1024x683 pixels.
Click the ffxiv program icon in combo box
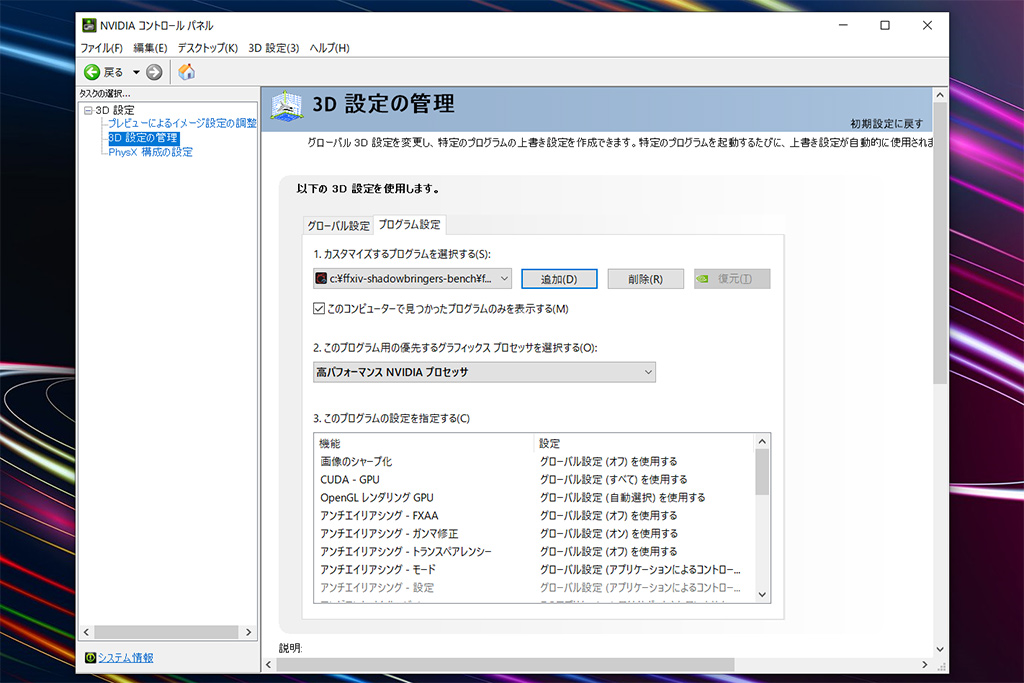click(321, 279)
